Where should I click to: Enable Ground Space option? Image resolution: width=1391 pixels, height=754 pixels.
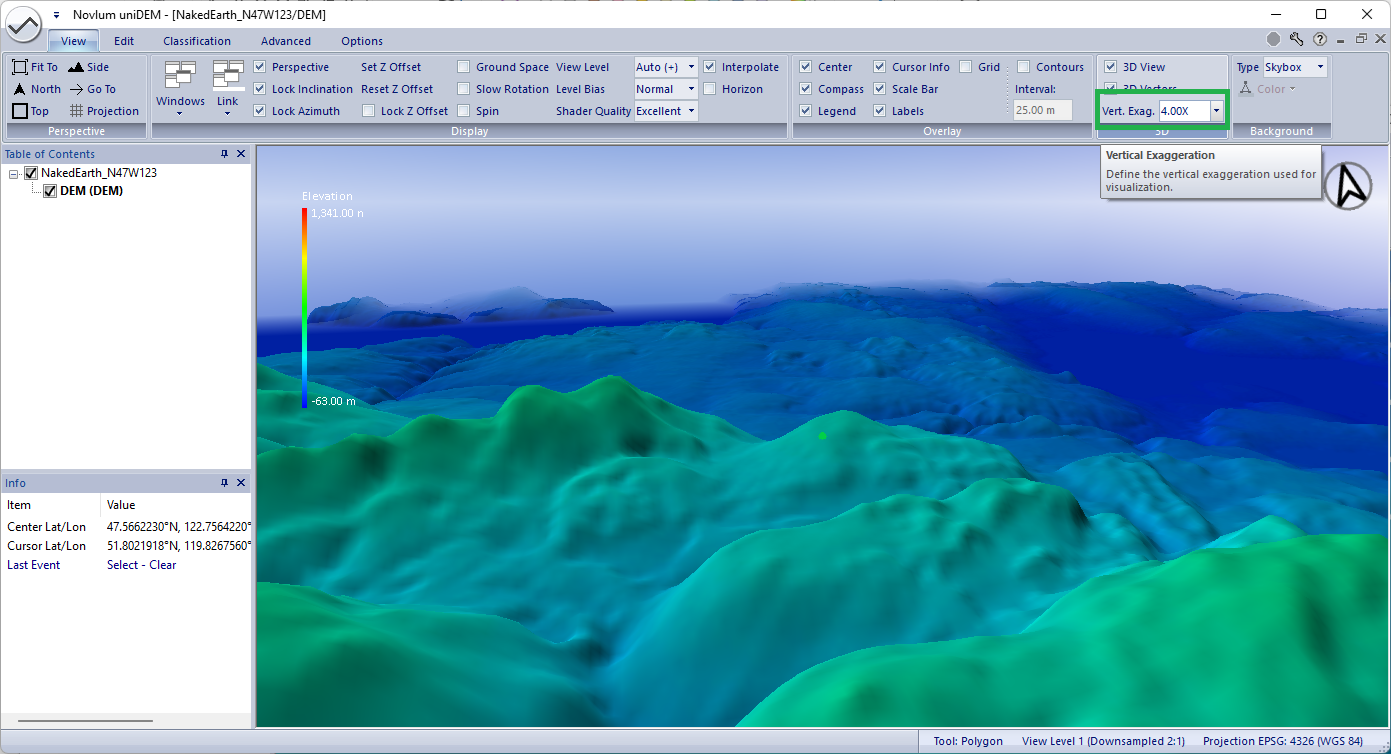[x=464, y=67]
